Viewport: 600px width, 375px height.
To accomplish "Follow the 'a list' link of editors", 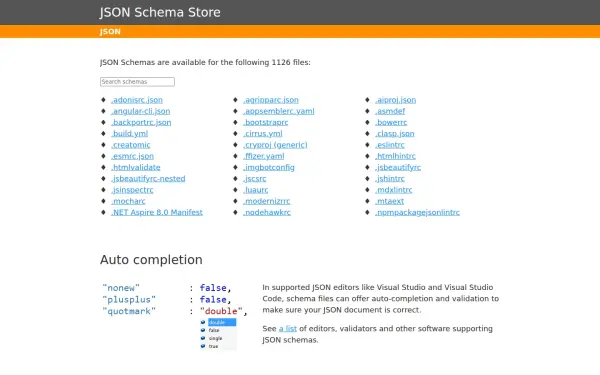I will coord(288,329).
